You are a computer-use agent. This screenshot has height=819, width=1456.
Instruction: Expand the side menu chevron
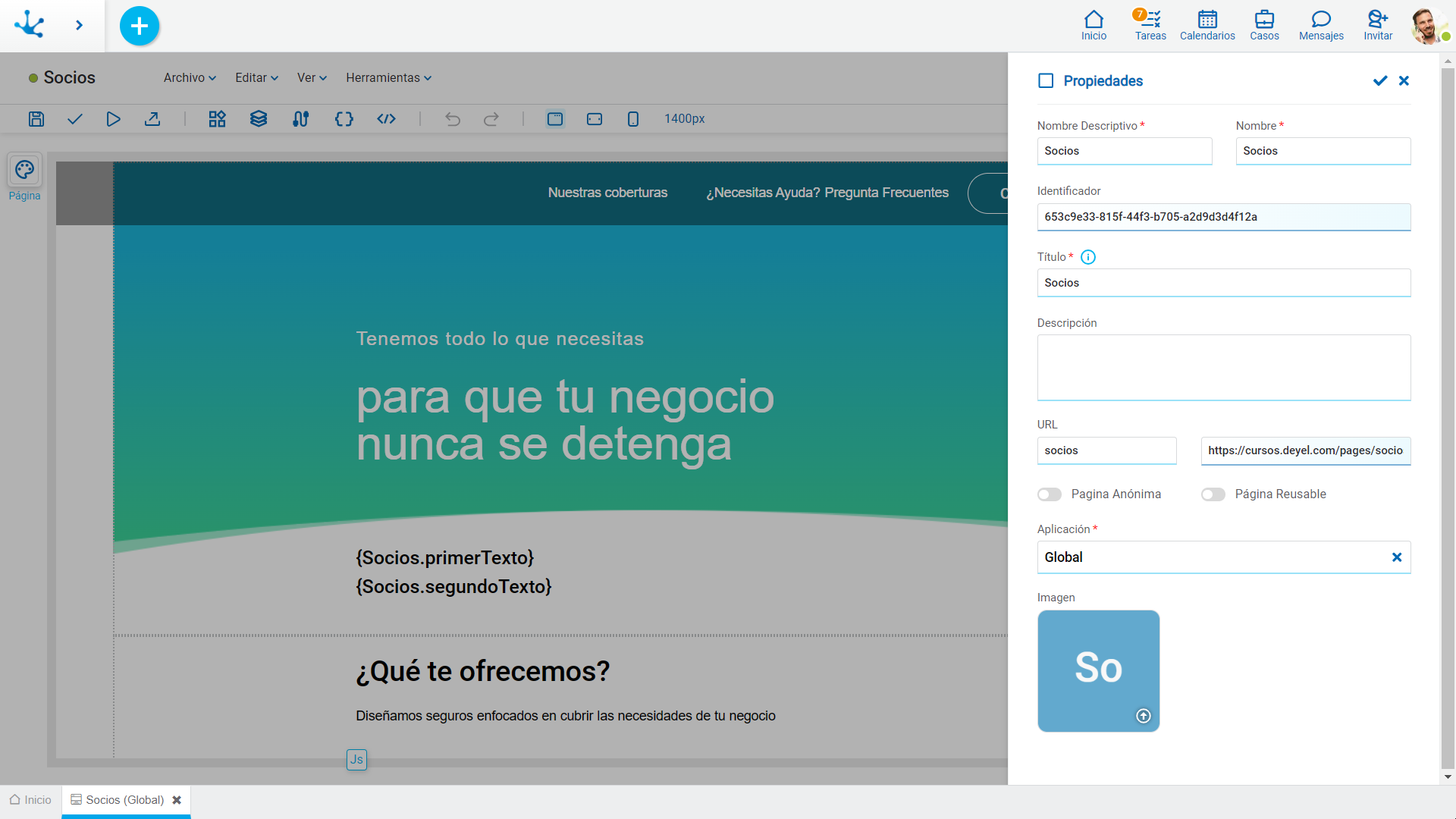(79, 25)
